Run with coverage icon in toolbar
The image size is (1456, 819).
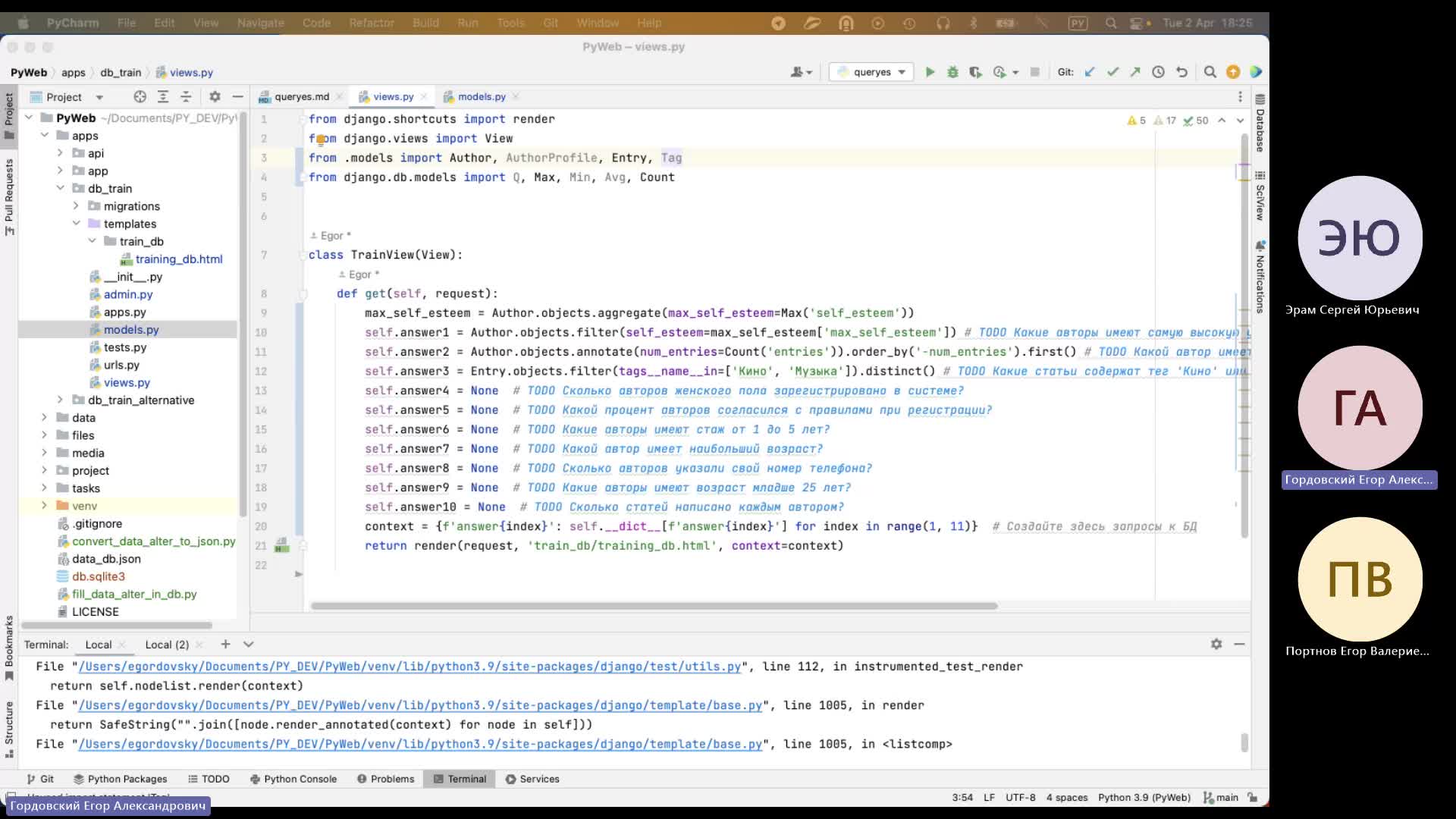975,72
